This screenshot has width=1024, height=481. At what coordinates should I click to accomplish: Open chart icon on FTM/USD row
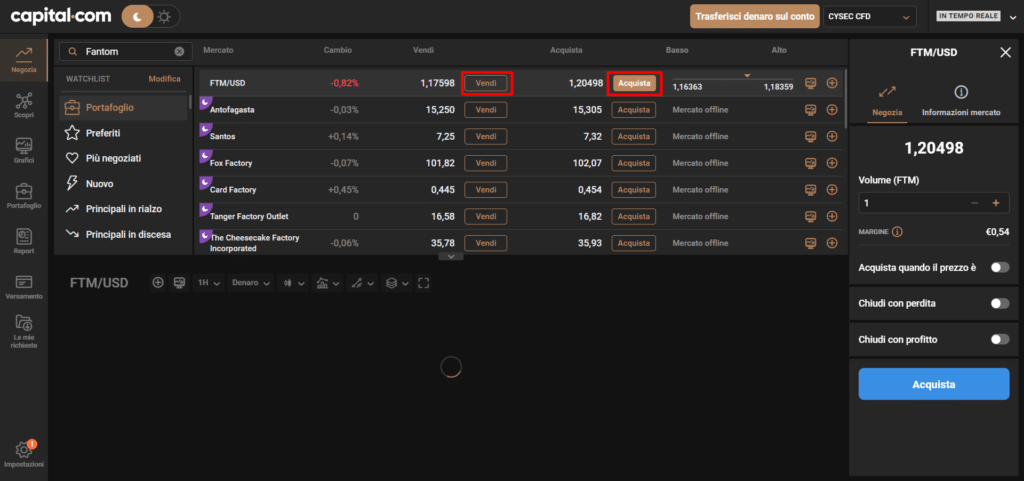coord(810,83)
